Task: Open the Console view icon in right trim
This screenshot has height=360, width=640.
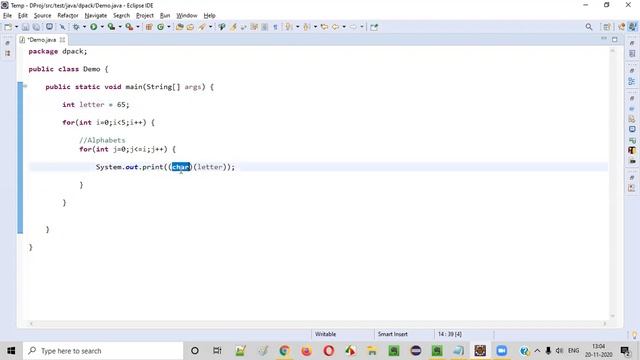Action: 632,129
